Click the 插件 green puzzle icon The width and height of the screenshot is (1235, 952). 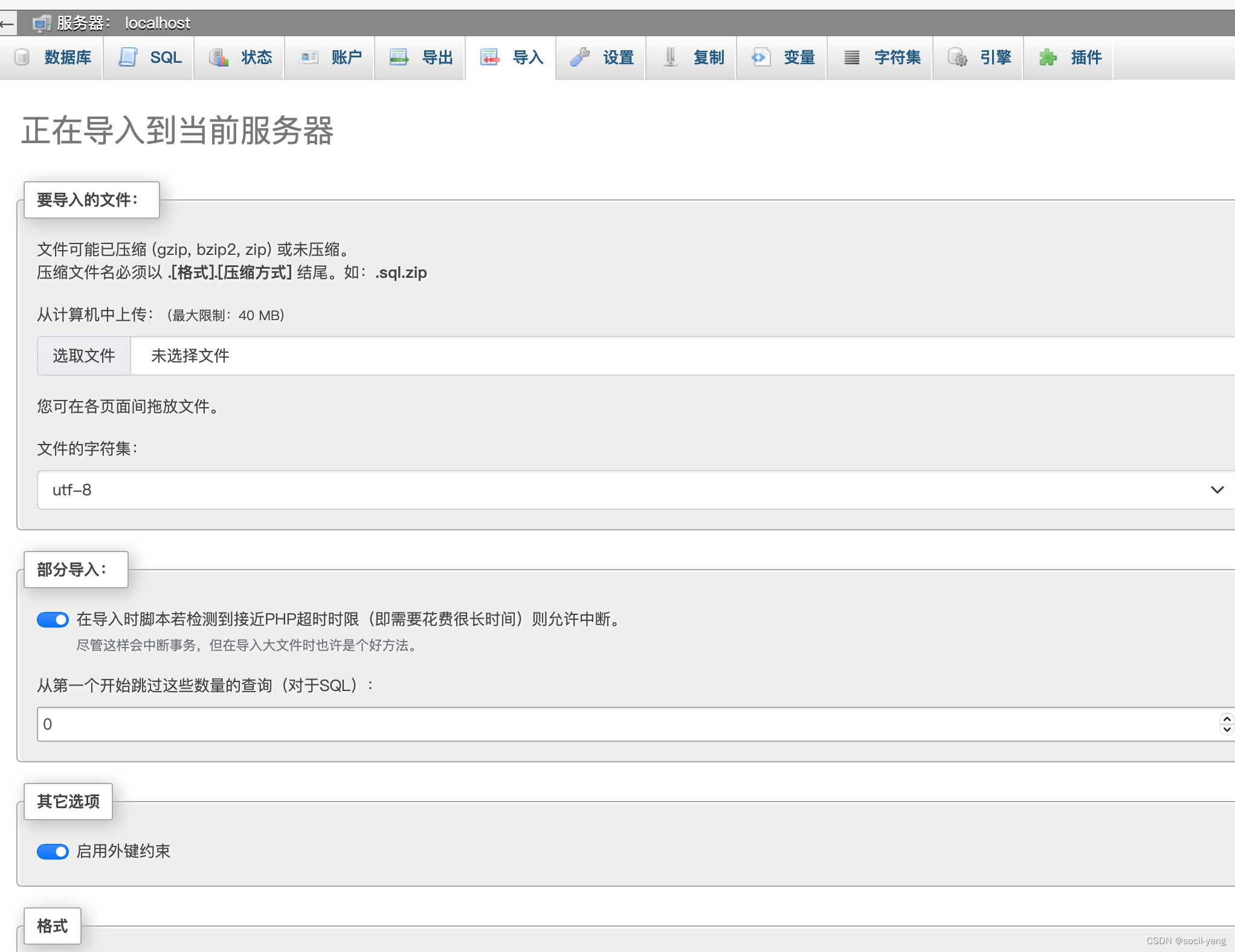tap(1048, 57)
